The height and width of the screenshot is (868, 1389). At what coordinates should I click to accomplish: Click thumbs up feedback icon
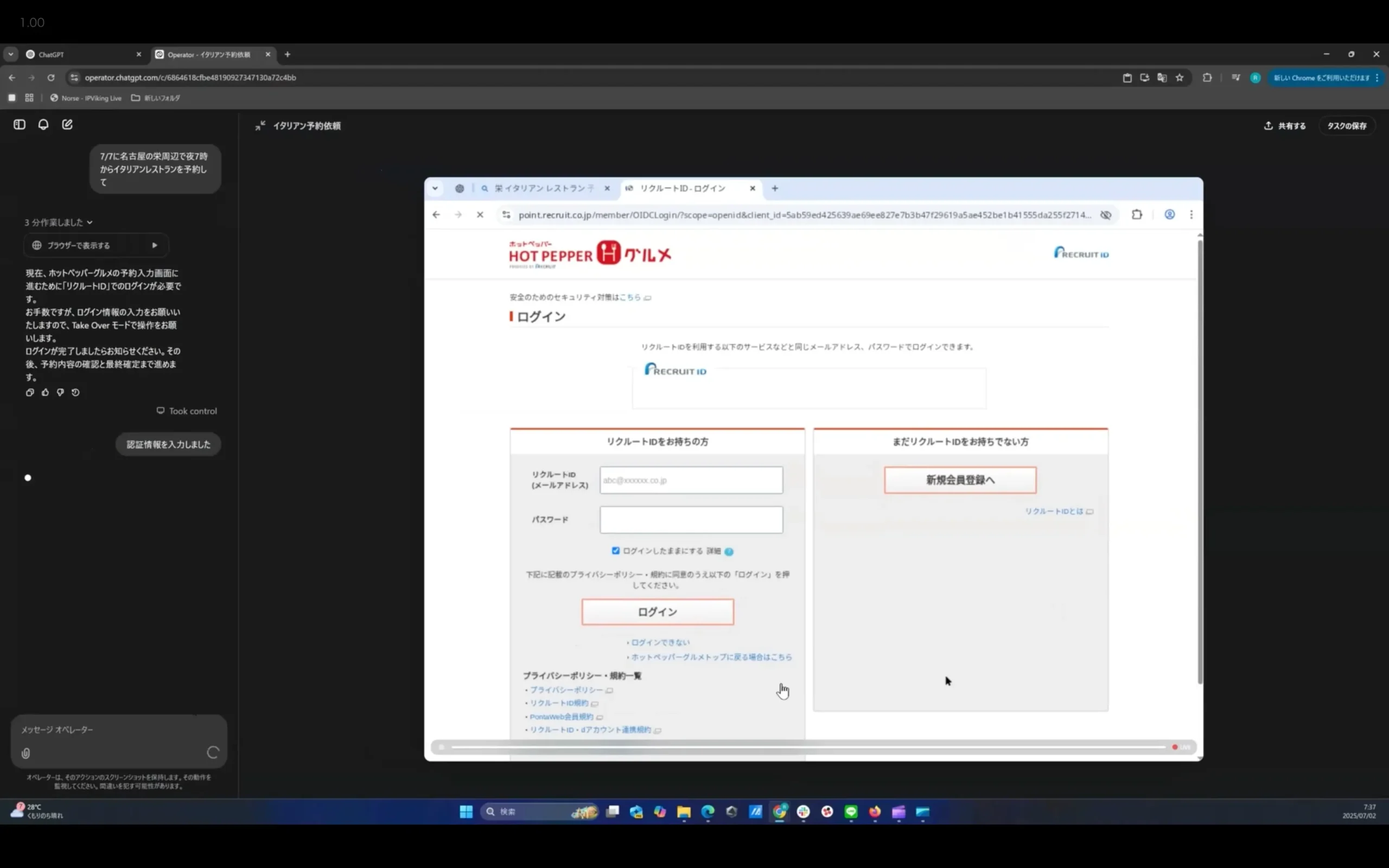46,393
